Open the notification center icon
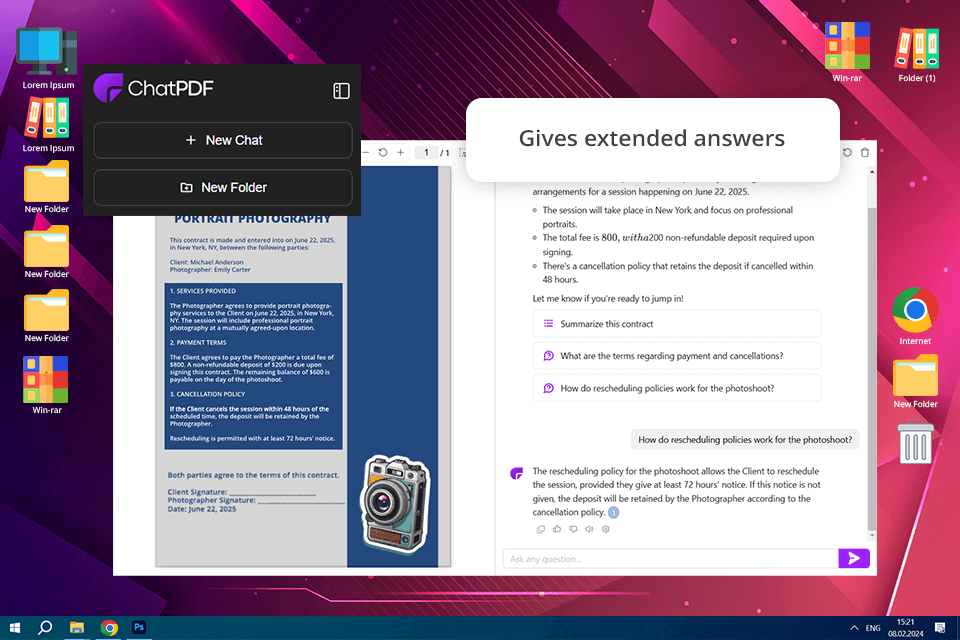The height and width of the screenshot is (640, 960). click(x=940, y=628)
